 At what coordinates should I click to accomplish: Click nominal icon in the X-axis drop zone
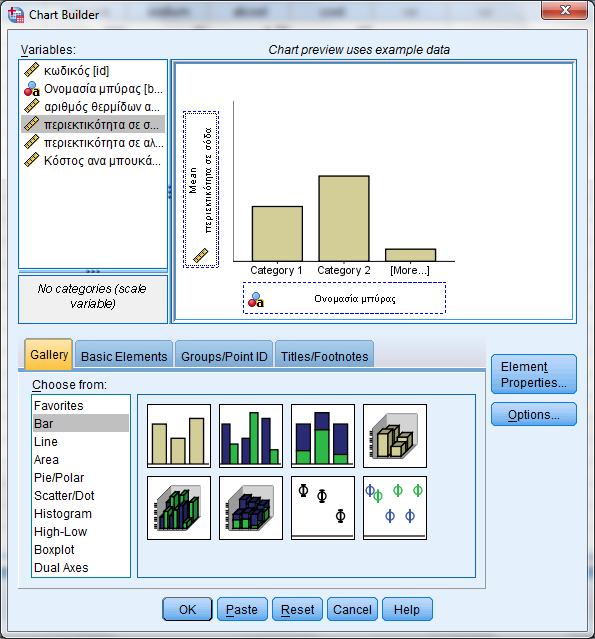click(256, 300)
